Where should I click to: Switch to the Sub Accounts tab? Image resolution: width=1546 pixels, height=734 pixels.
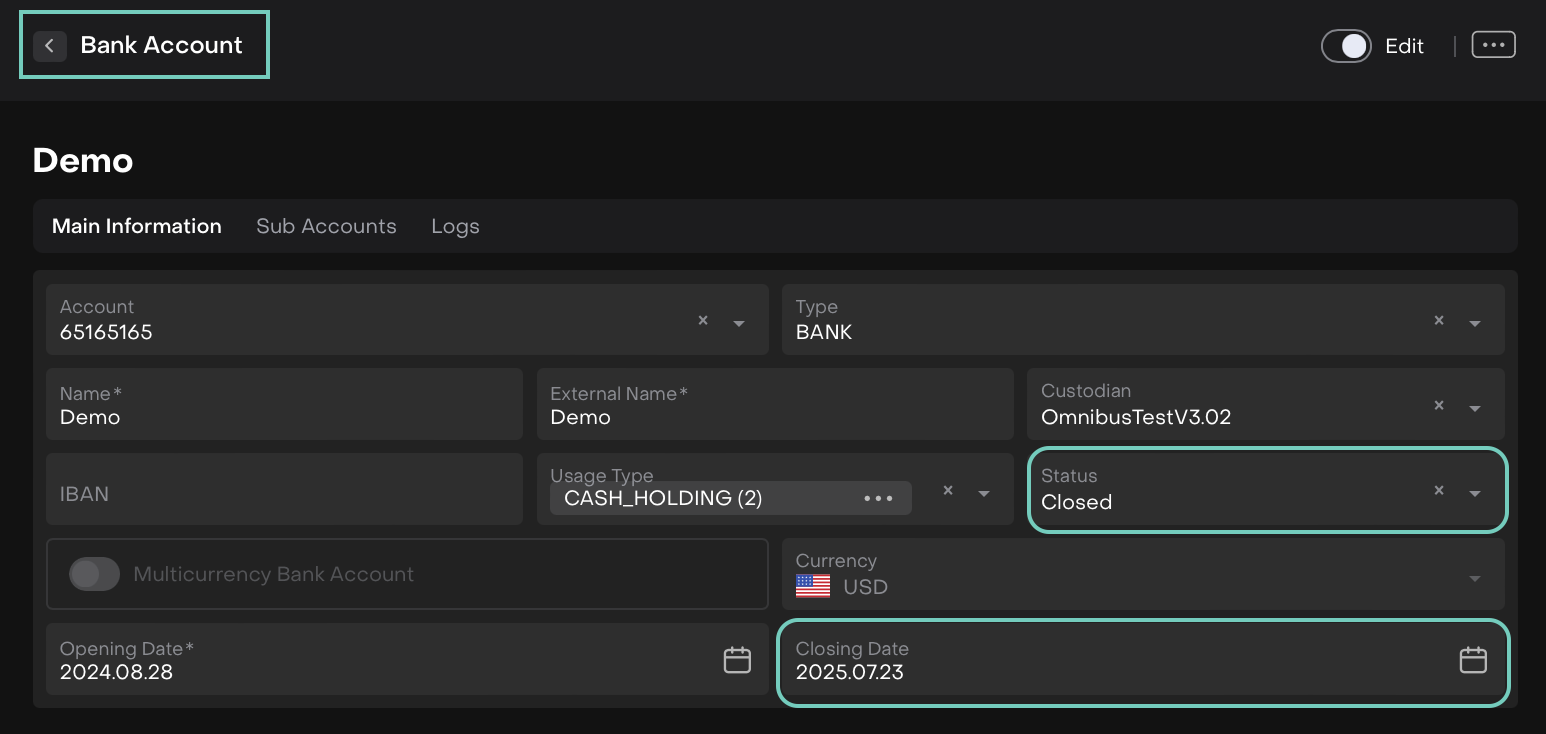click(326, 226)
